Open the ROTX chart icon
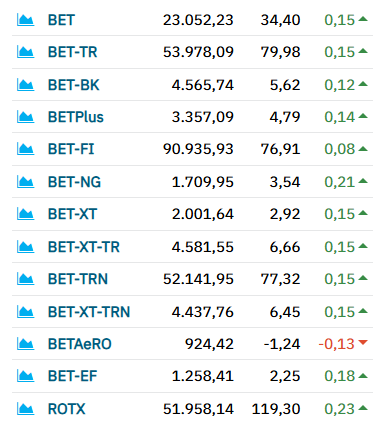The image size is (385, 426). pyautogui.click(x=25, y=409)
